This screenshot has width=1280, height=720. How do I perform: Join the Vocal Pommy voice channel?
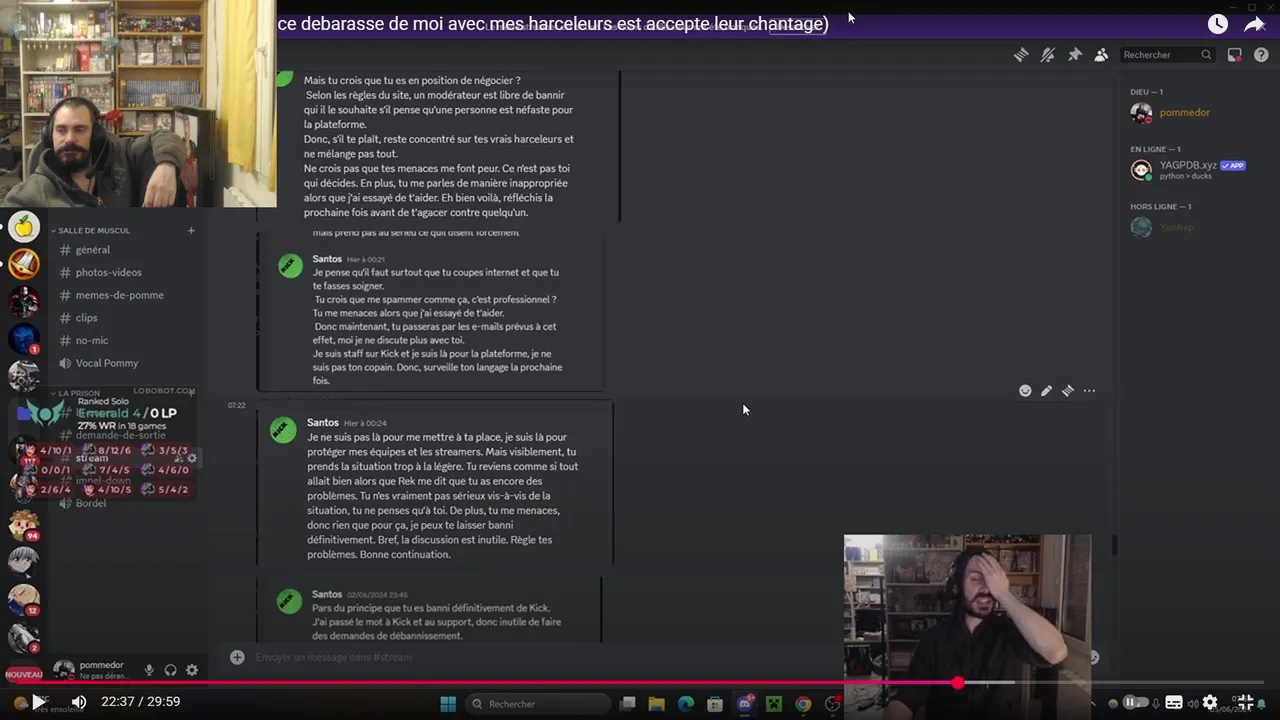click(107, 363)
